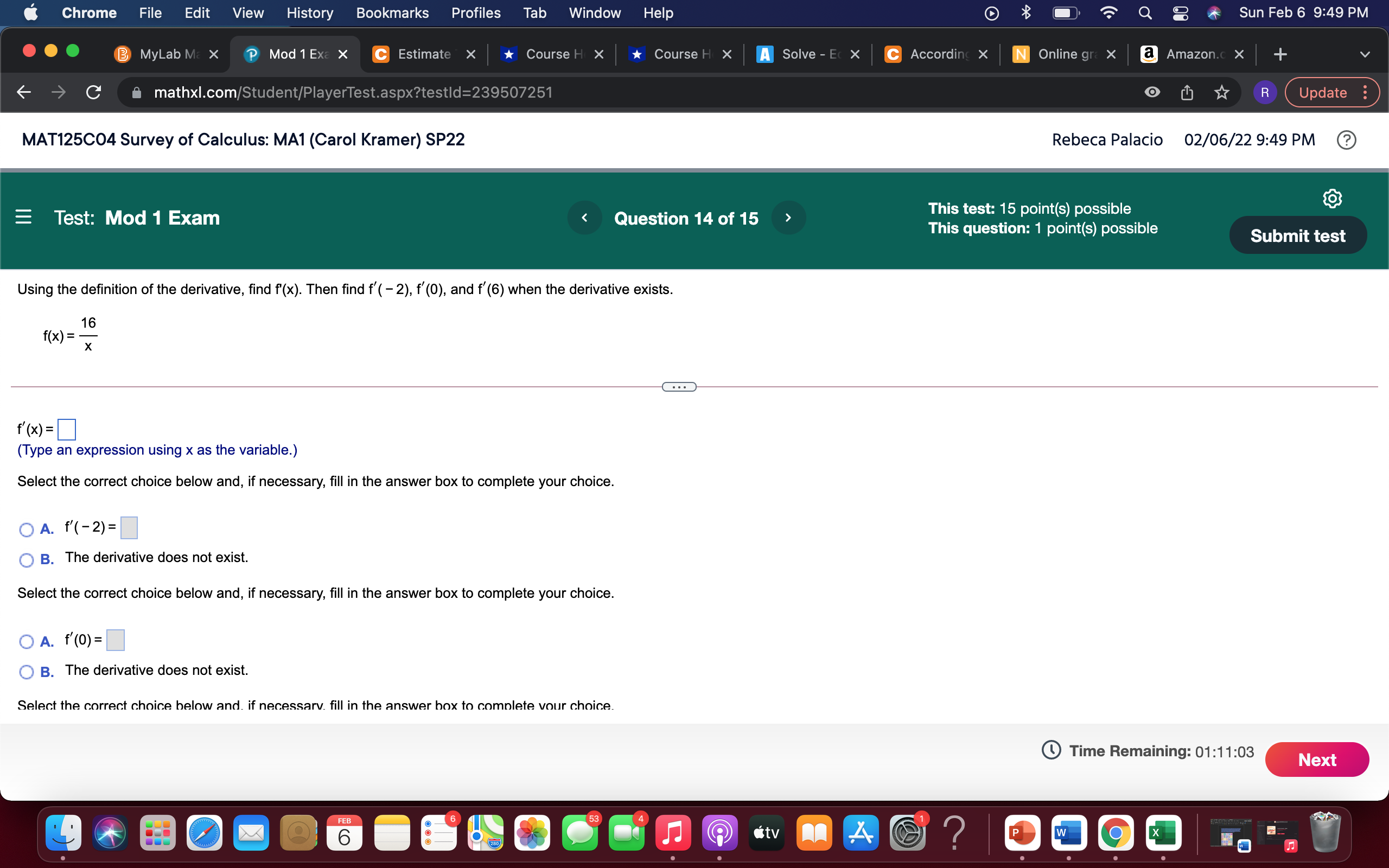Select choice A for f'(0)

click(27, 642)
